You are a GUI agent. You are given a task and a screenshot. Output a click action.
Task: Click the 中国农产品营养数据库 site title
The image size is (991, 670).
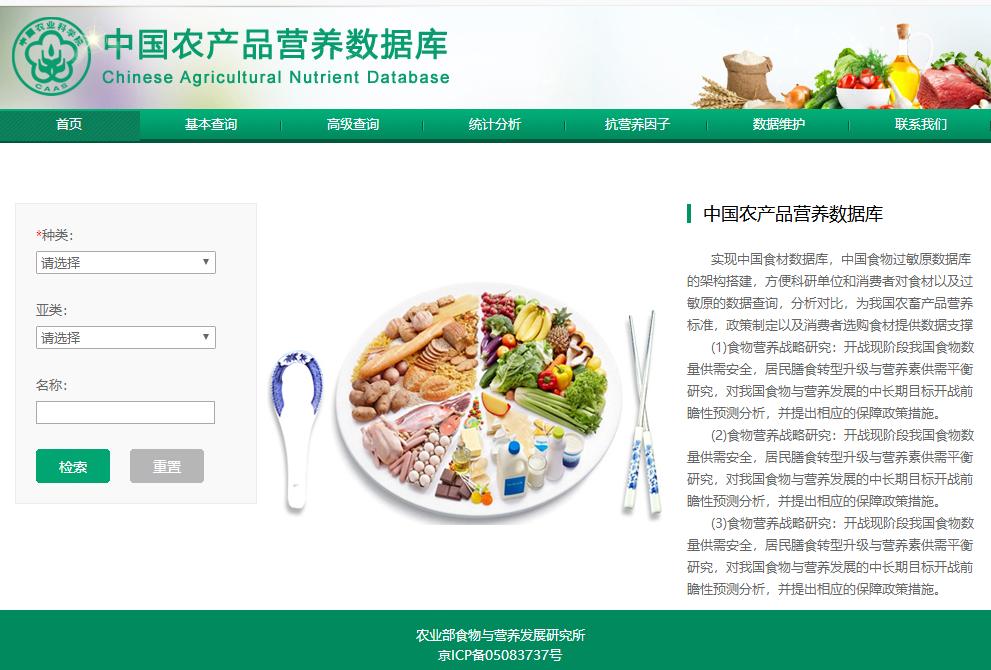[x=276, y=44]
